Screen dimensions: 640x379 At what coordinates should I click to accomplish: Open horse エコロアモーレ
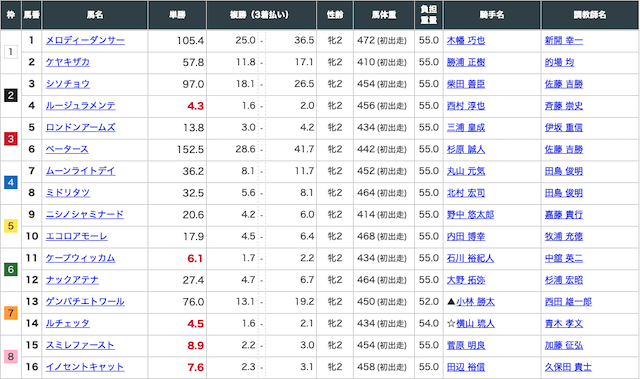[76, 236]
